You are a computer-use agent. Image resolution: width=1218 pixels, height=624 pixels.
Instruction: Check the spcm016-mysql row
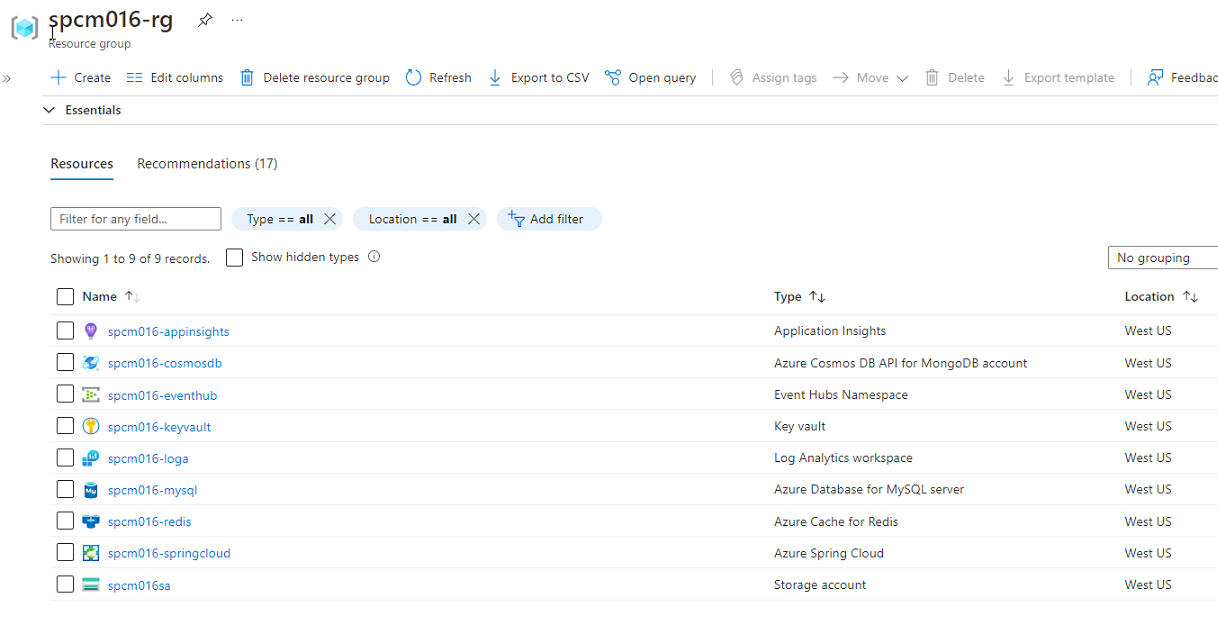pos(65,489)
